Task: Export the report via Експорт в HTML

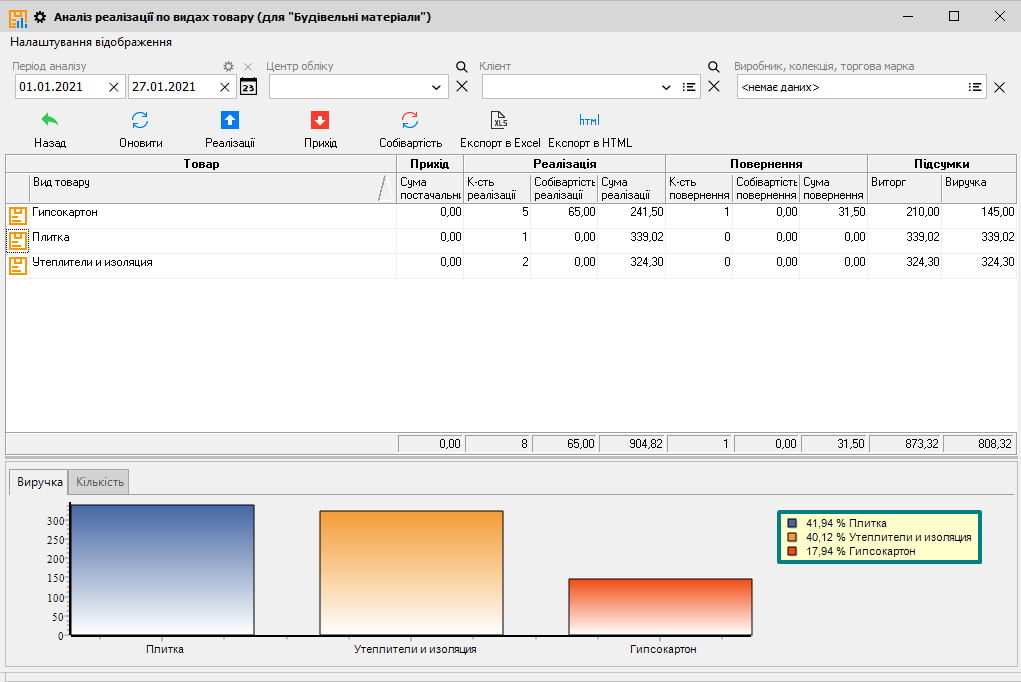Action: 589,121
